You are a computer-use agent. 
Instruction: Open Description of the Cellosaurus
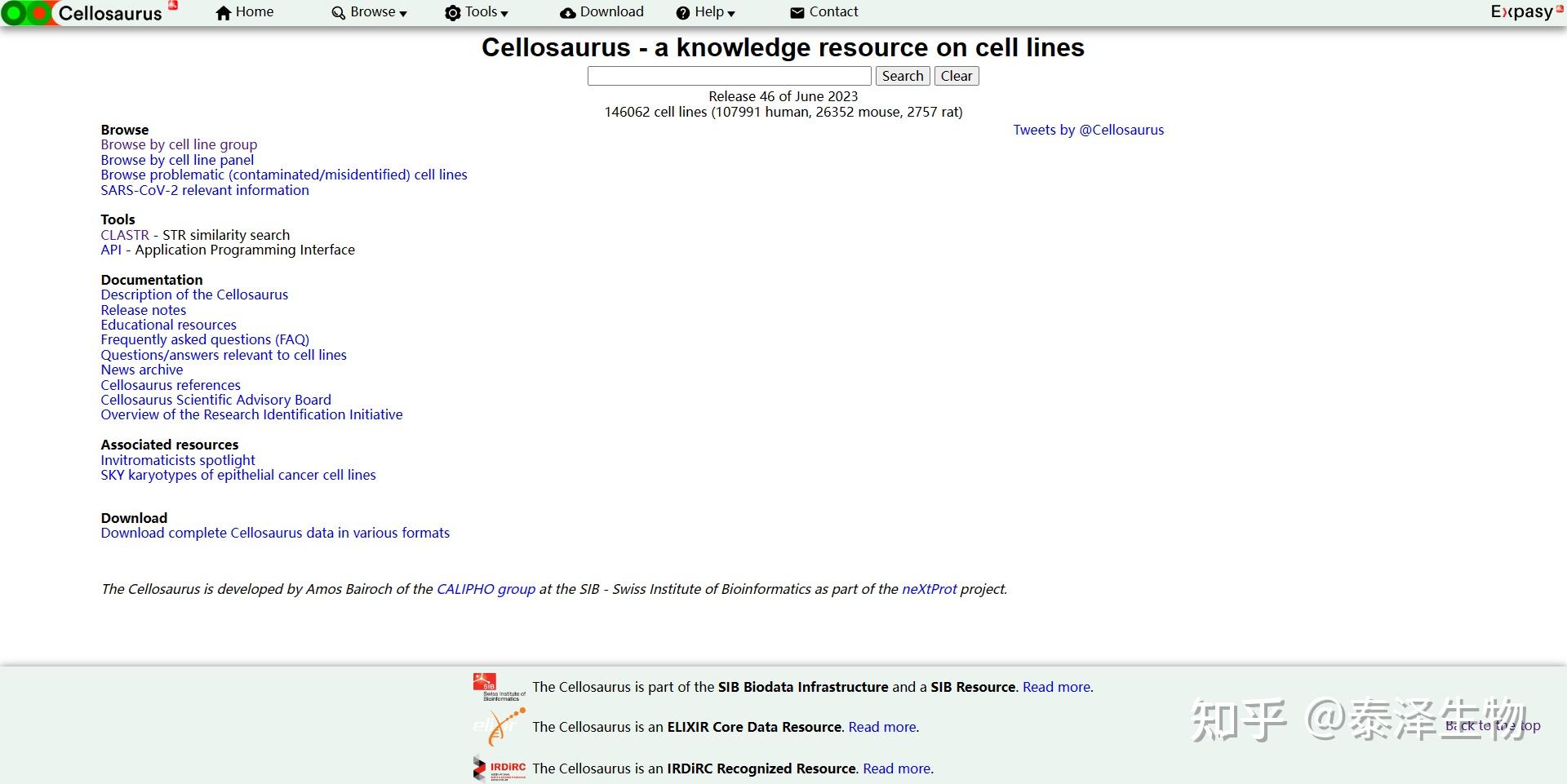(194, 295)
